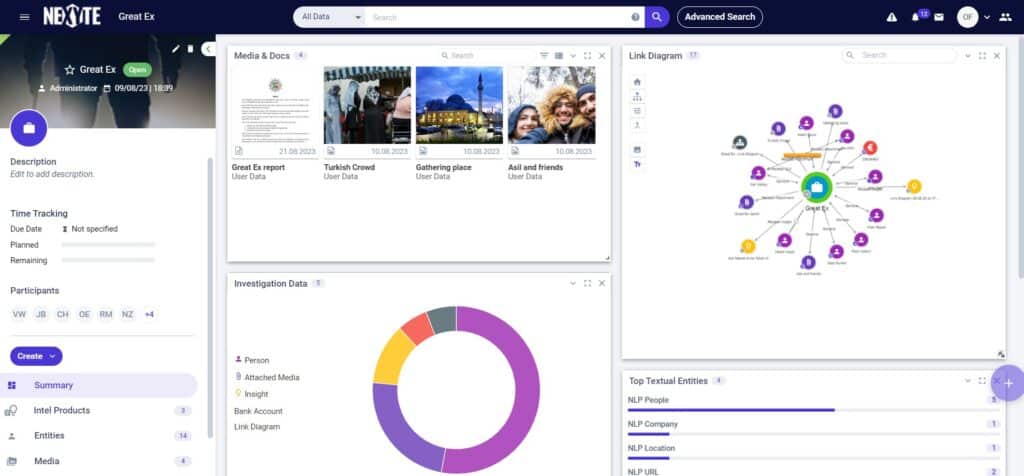
Task: Click the list layout icon in Link Diagram
Action: point(637,110)
